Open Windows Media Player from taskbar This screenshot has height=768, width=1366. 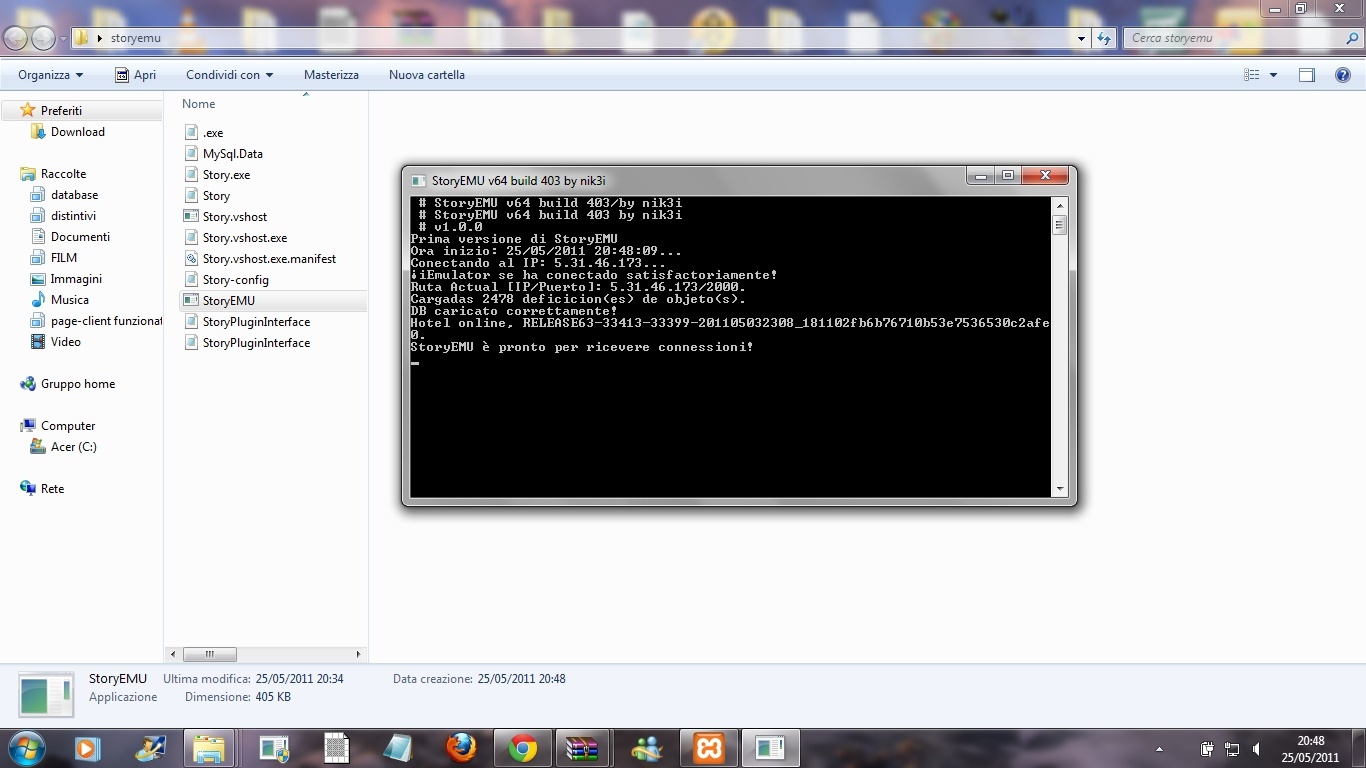click(x=87, y=748)
